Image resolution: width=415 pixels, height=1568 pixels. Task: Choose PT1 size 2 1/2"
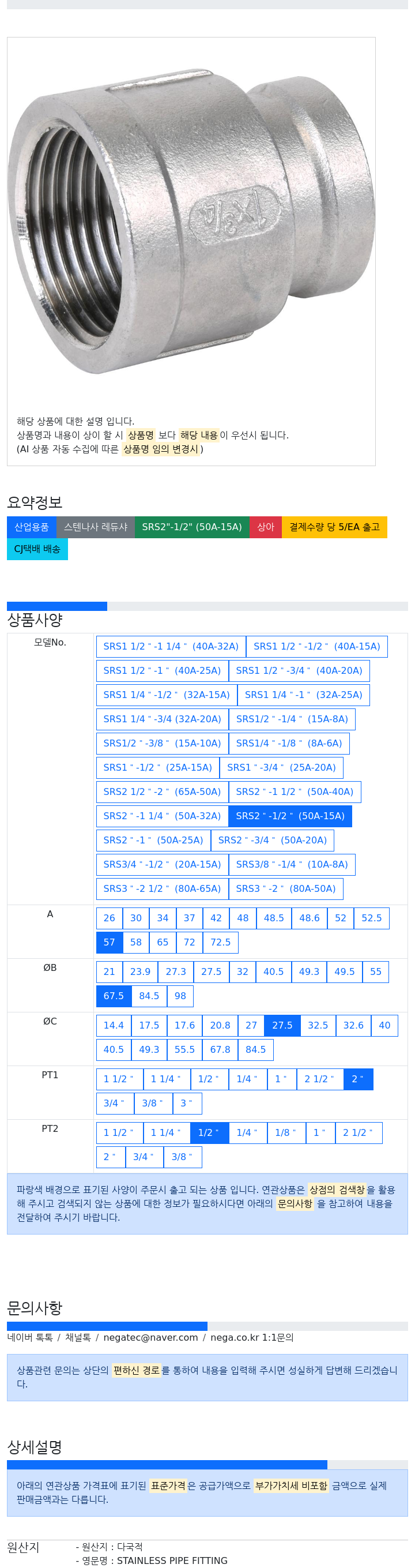319,1079
